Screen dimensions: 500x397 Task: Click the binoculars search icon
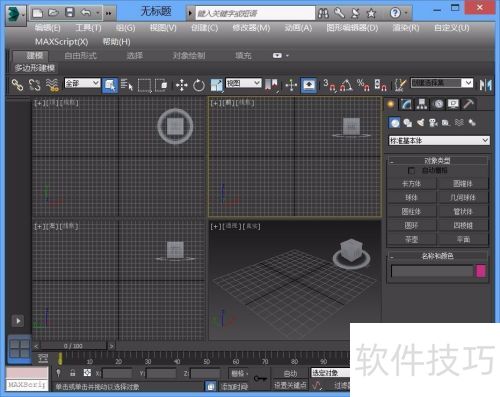323,13
